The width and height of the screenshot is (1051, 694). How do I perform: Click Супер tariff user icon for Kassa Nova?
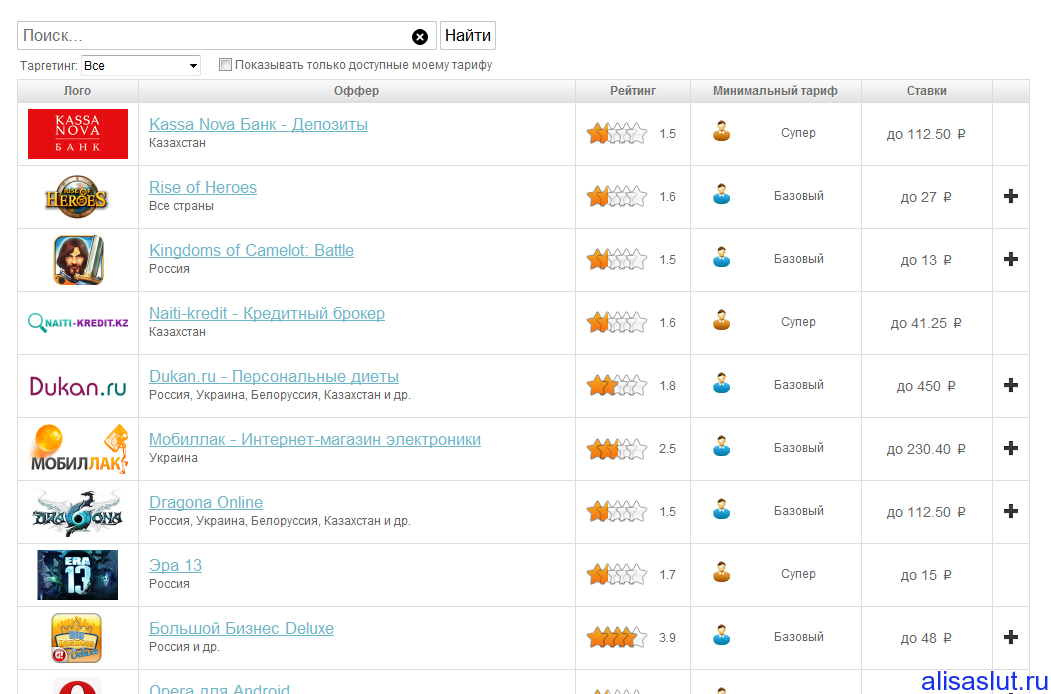(722, 131)
